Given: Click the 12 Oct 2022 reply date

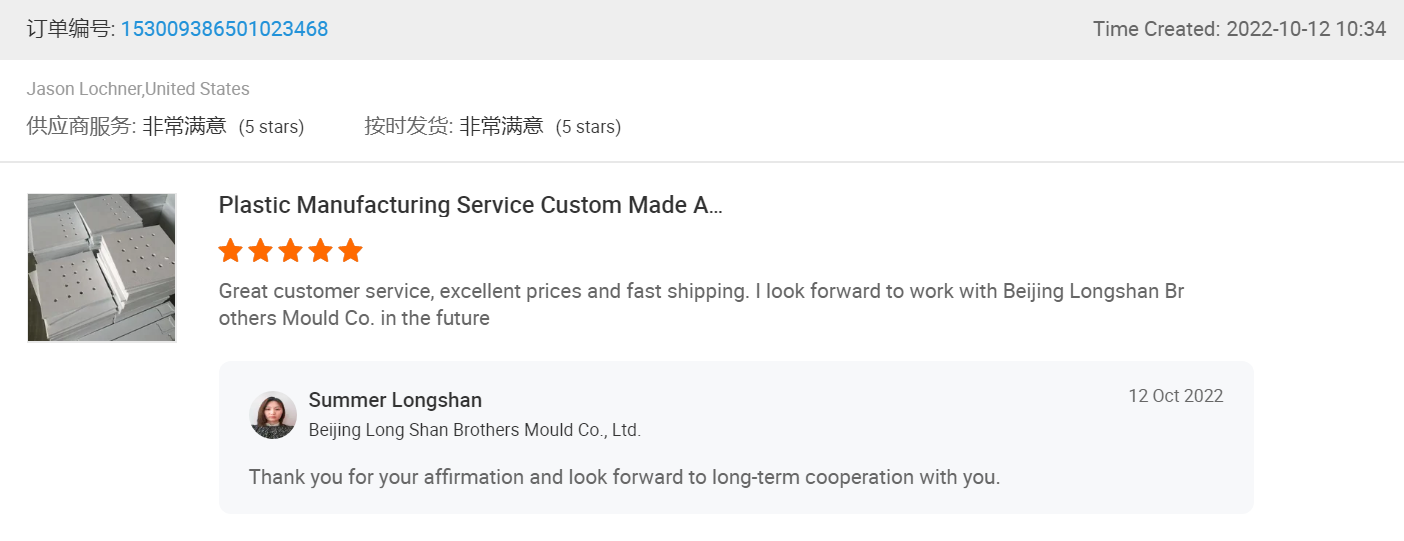Looking at the screenshot, I should click(1175, 396).
